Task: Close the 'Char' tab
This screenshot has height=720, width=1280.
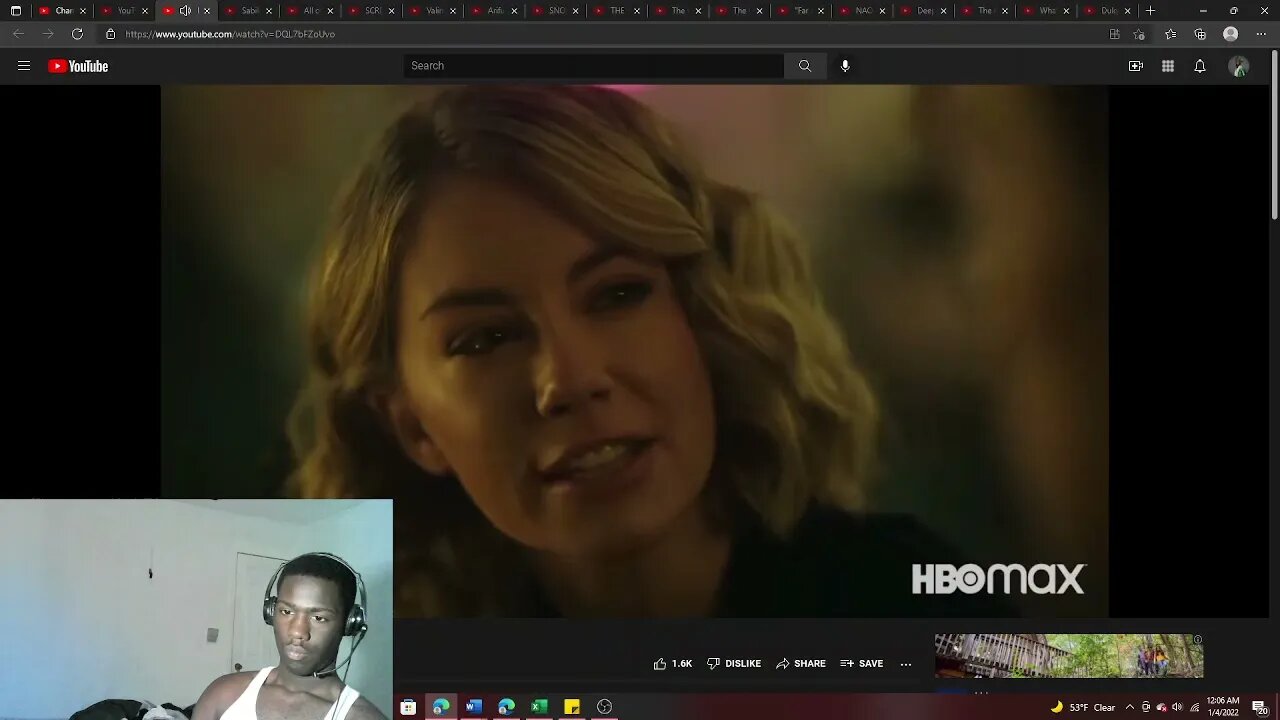Action: point(83,11)
